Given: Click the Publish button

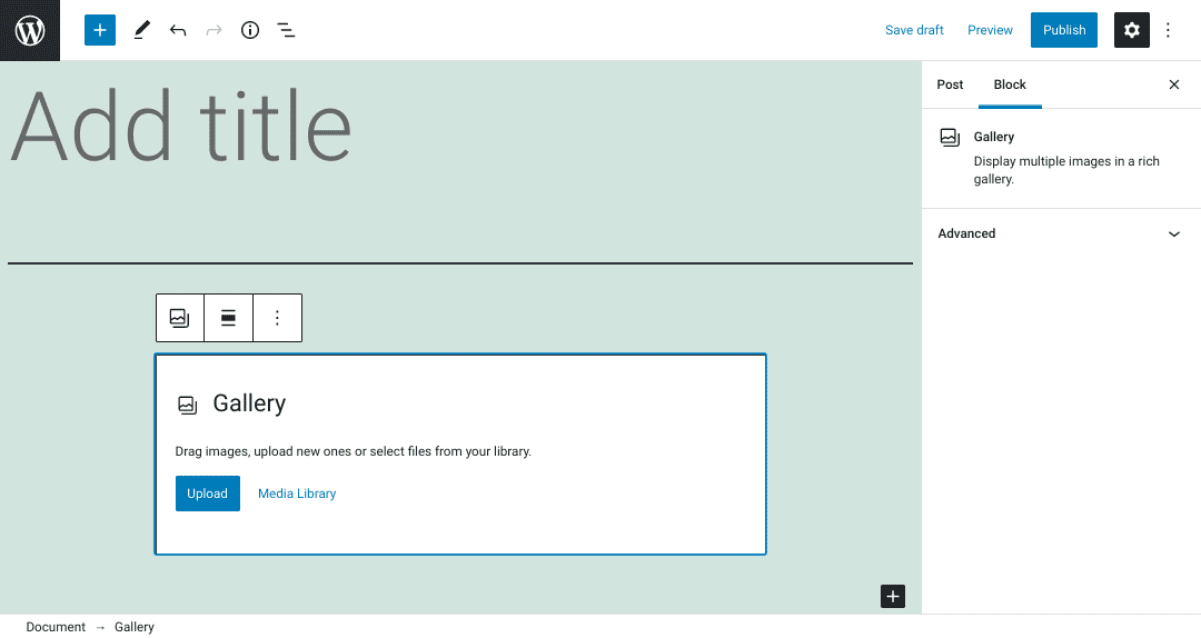Looking at the screenshot, I should click(x=1063, y=30).
